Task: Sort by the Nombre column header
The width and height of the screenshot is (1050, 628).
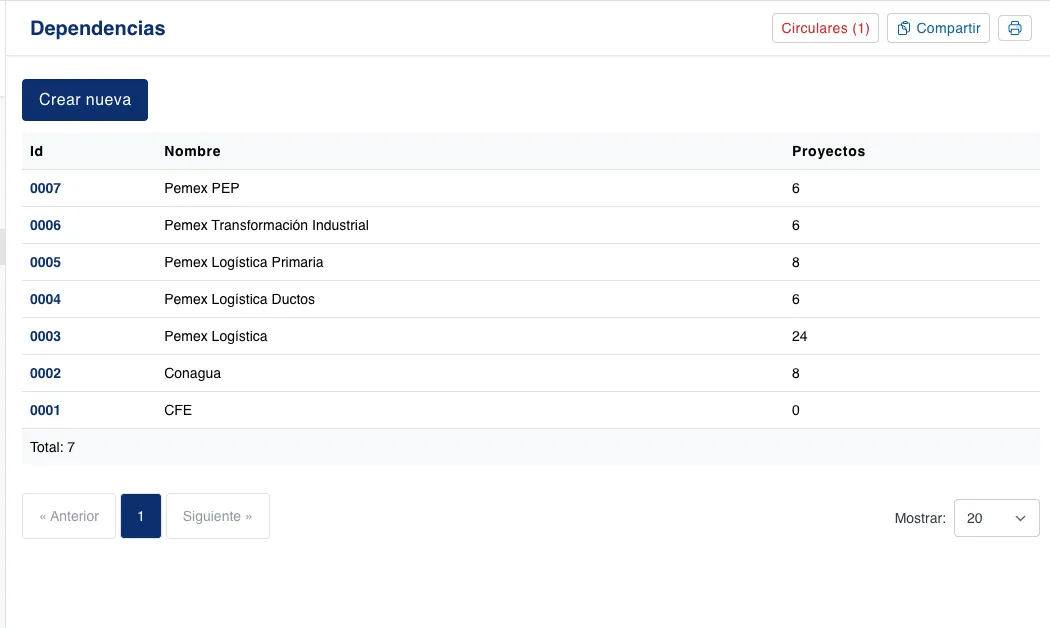Action: [192, 151]
